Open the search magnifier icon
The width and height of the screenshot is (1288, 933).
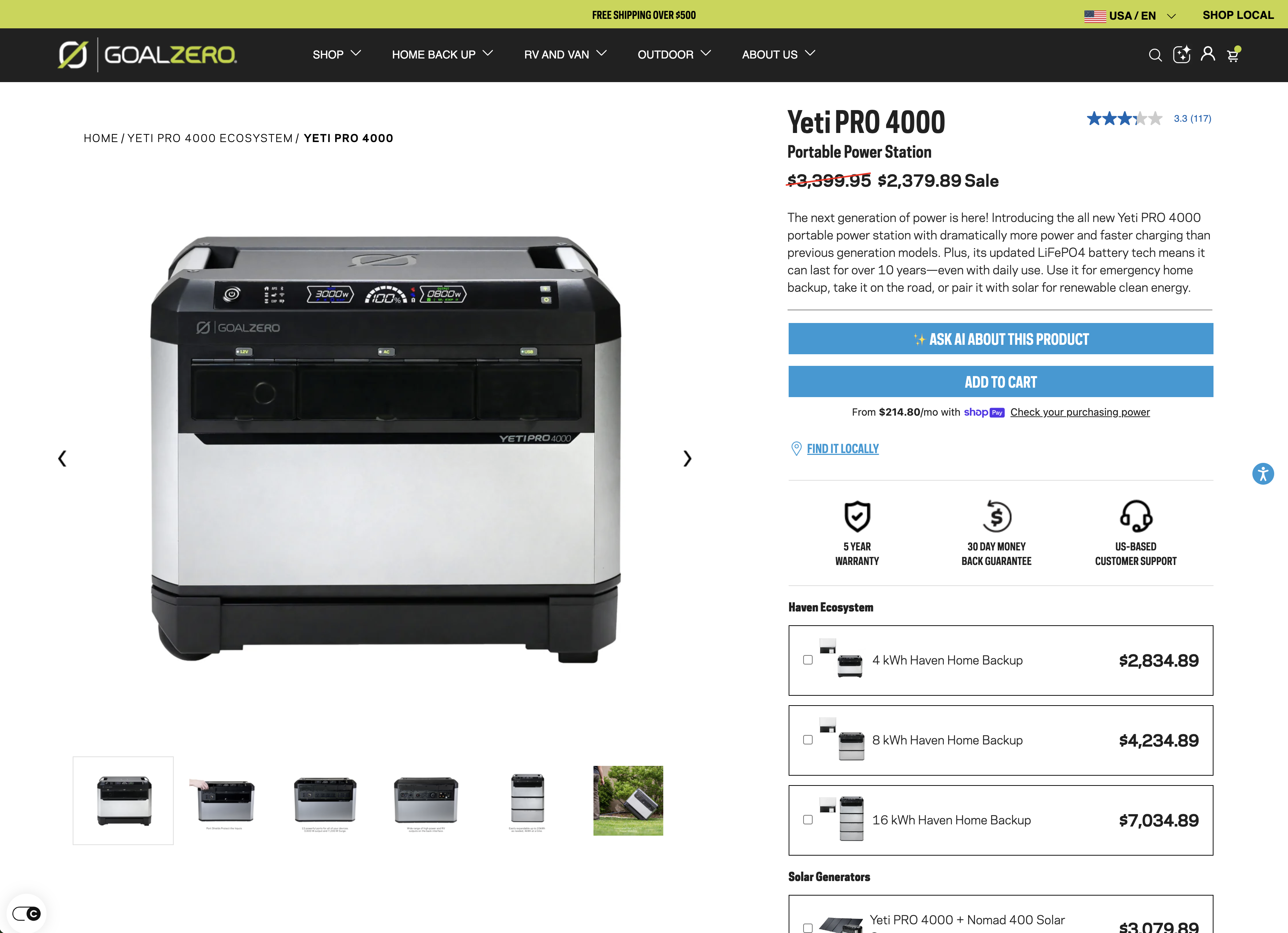point(1155,55)
